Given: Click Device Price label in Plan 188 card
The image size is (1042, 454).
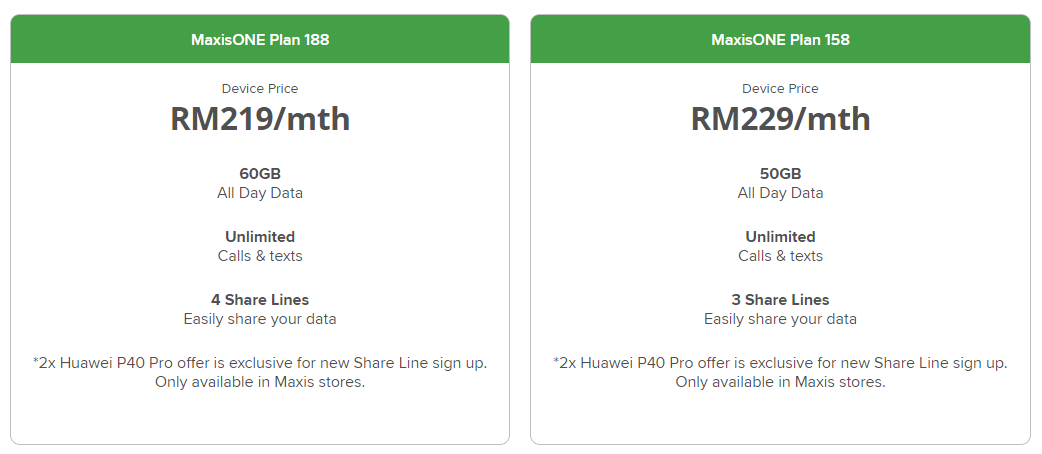Looking at the screenshot, I should coord(260,89).
